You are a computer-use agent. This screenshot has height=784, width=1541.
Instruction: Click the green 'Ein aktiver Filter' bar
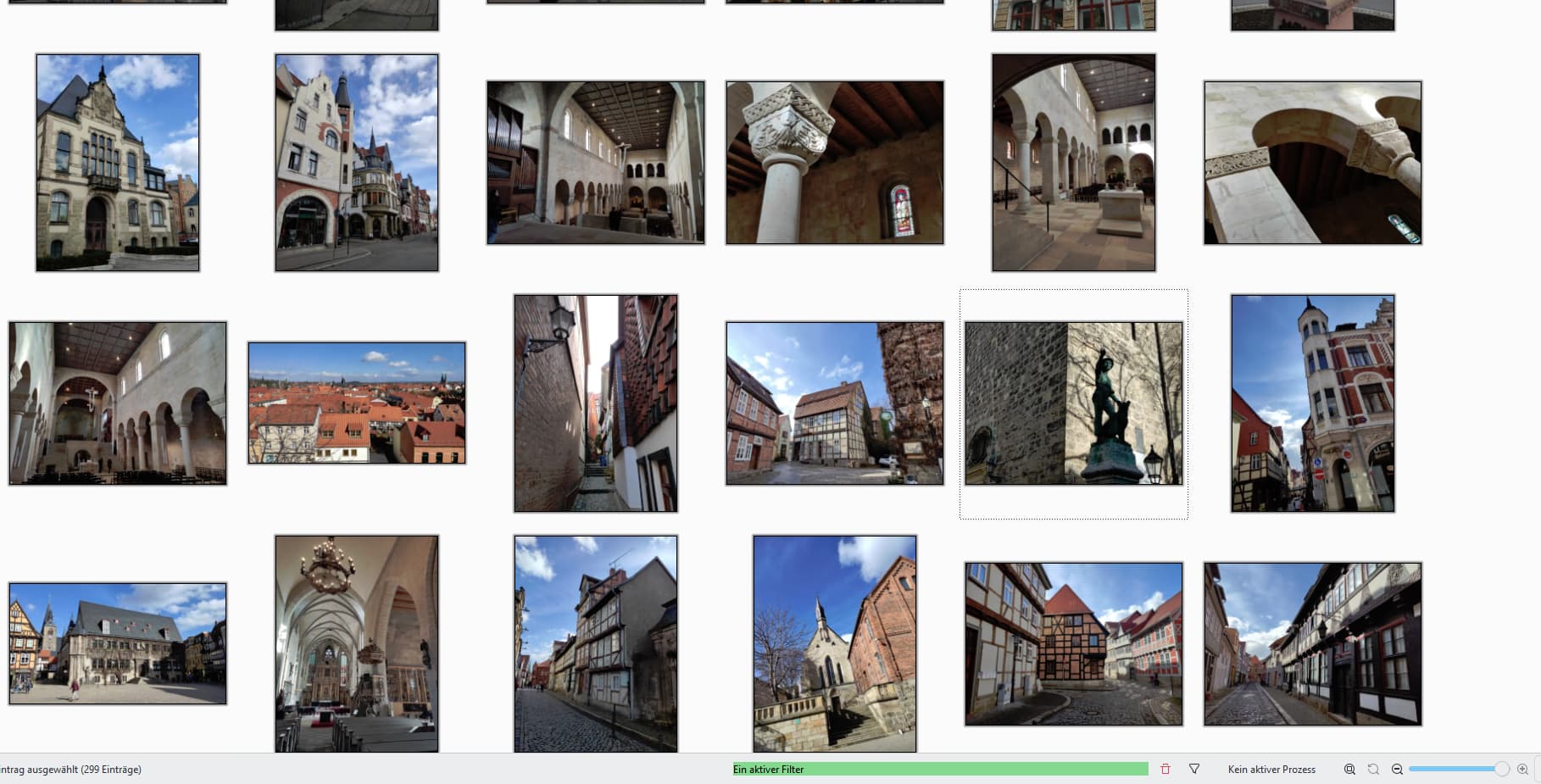[940, 769]
